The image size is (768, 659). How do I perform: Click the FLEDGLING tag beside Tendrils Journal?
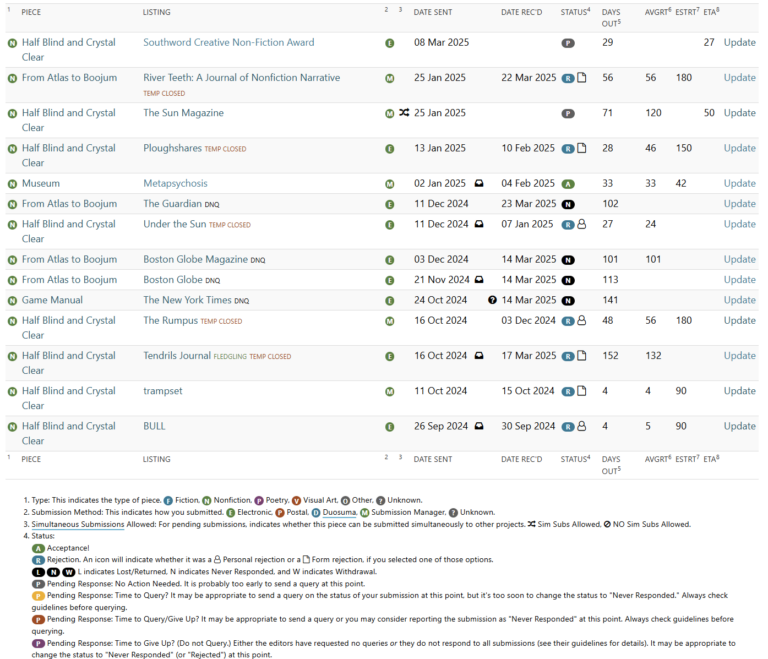click(230, 357)
